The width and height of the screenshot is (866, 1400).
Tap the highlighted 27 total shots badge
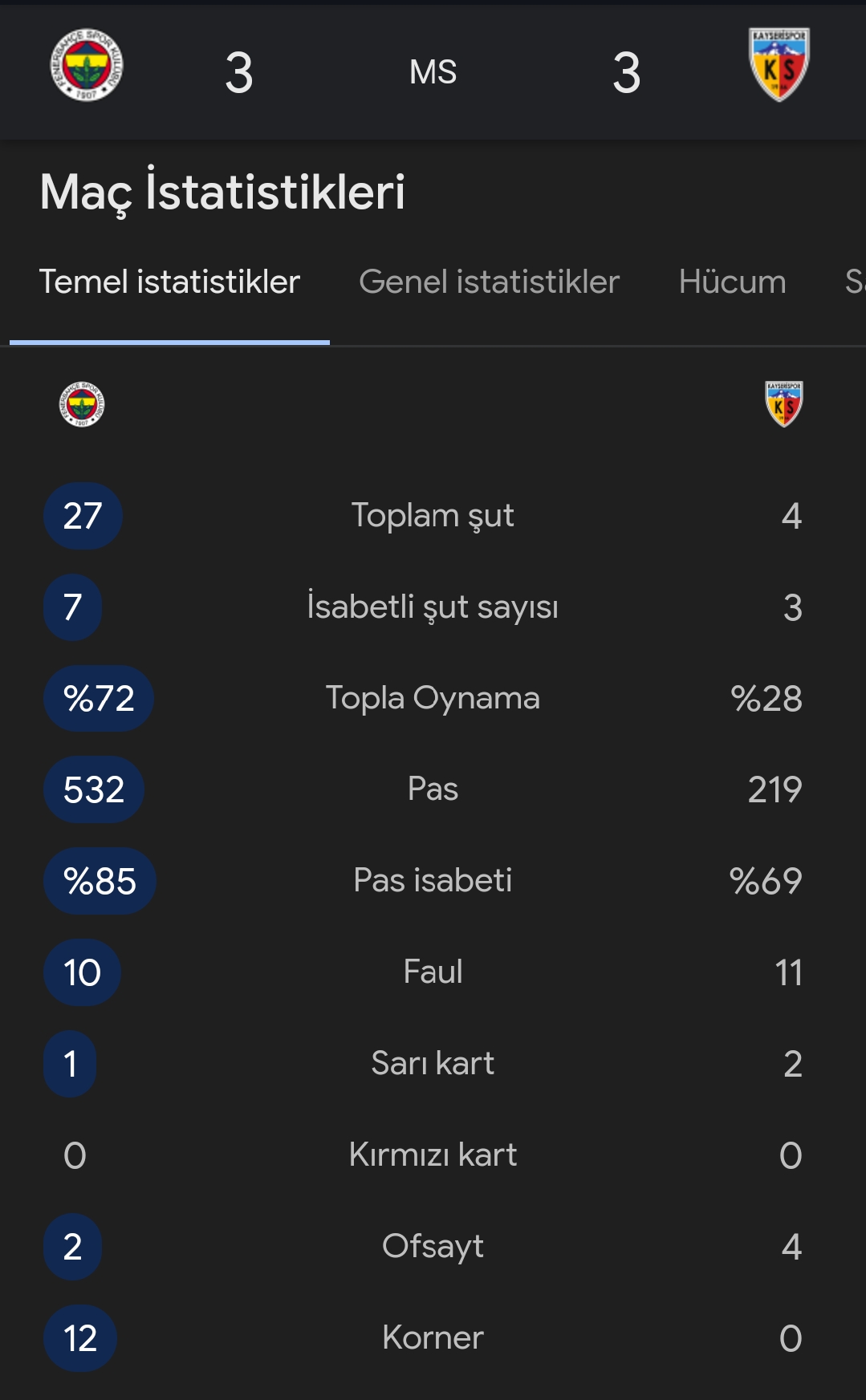pyautogui.click(x=83, y=516)
